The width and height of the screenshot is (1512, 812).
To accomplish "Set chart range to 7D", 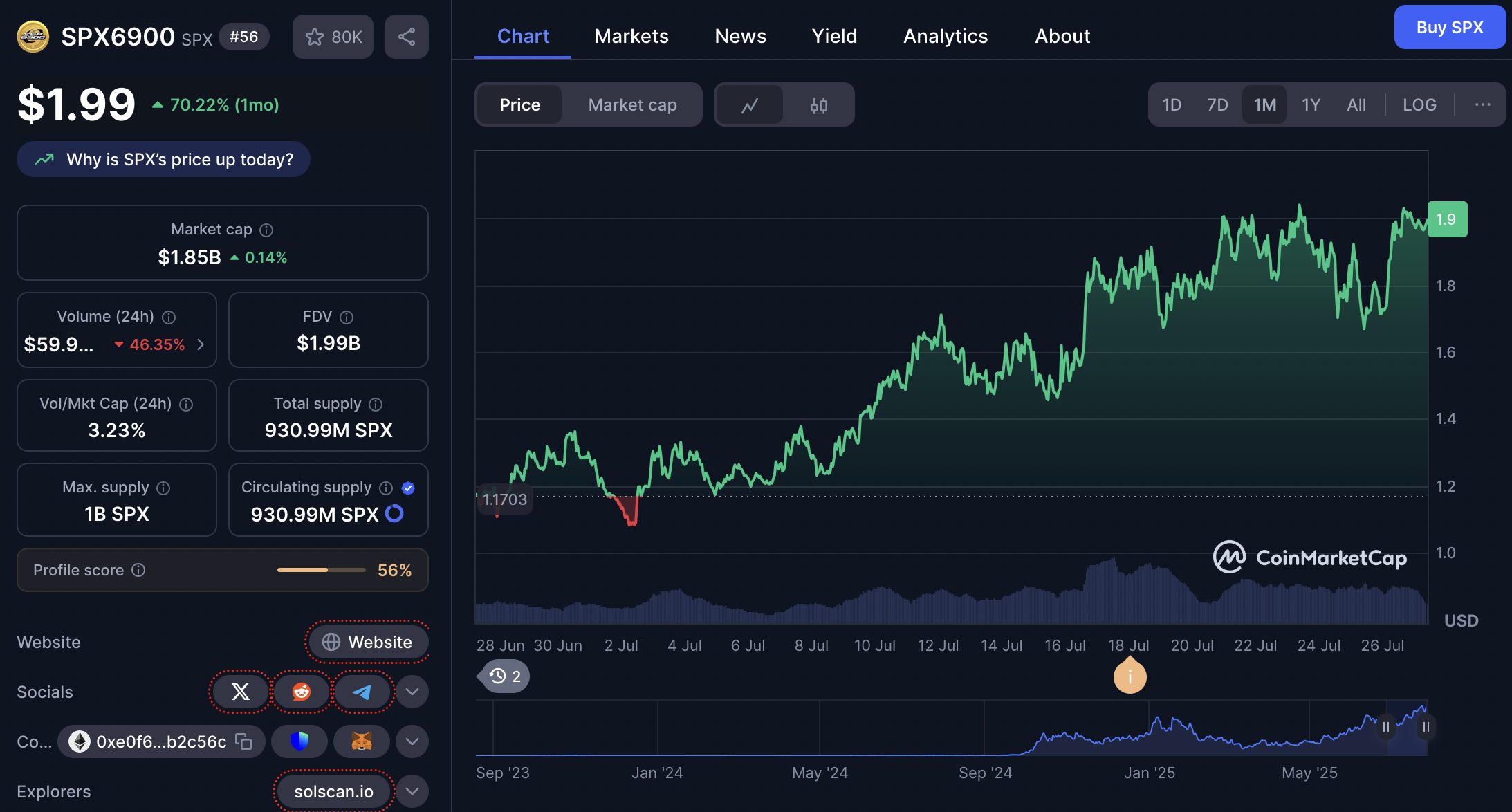I will (x=1217, y=104).
